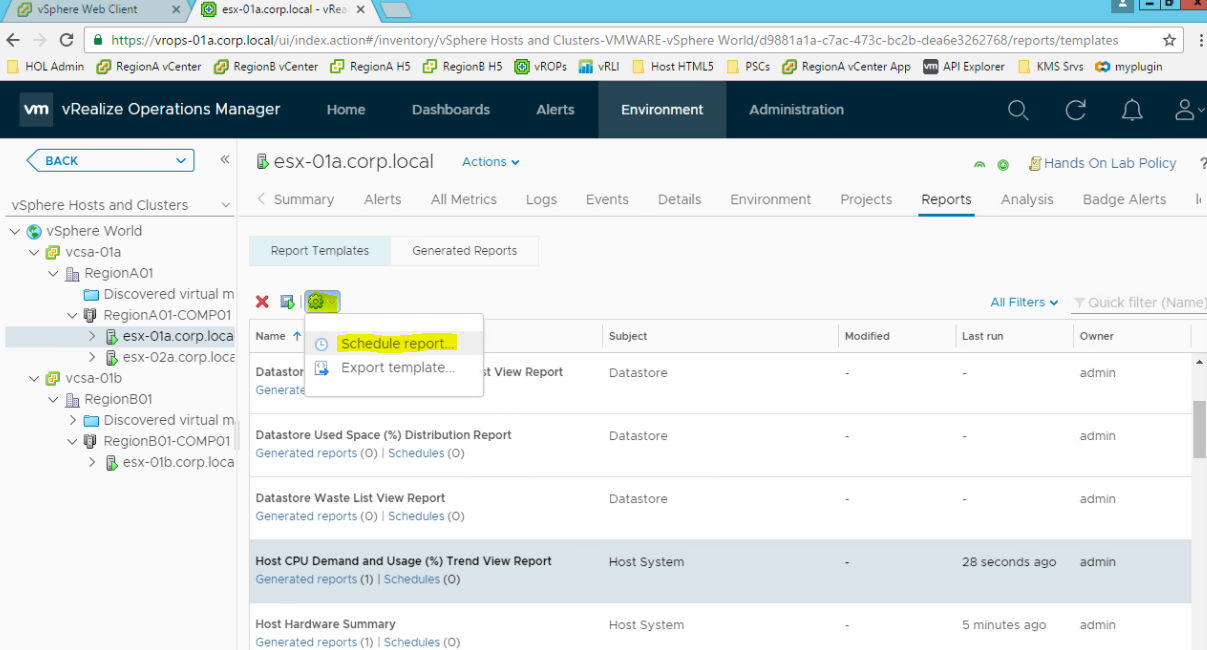The image size is (1207, 650).
Task: Open the Hands On Lab Policy link
Action: coord(1110,163)
